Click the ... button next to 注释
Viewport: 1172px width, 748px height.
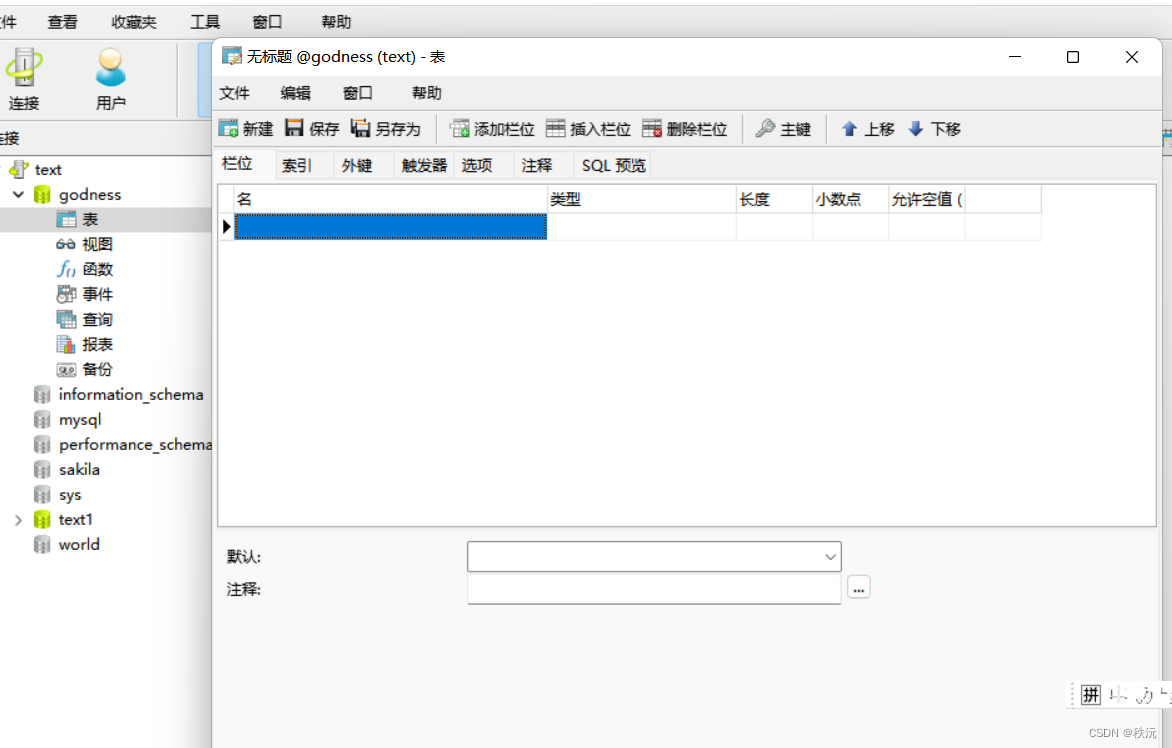[858, 589]
